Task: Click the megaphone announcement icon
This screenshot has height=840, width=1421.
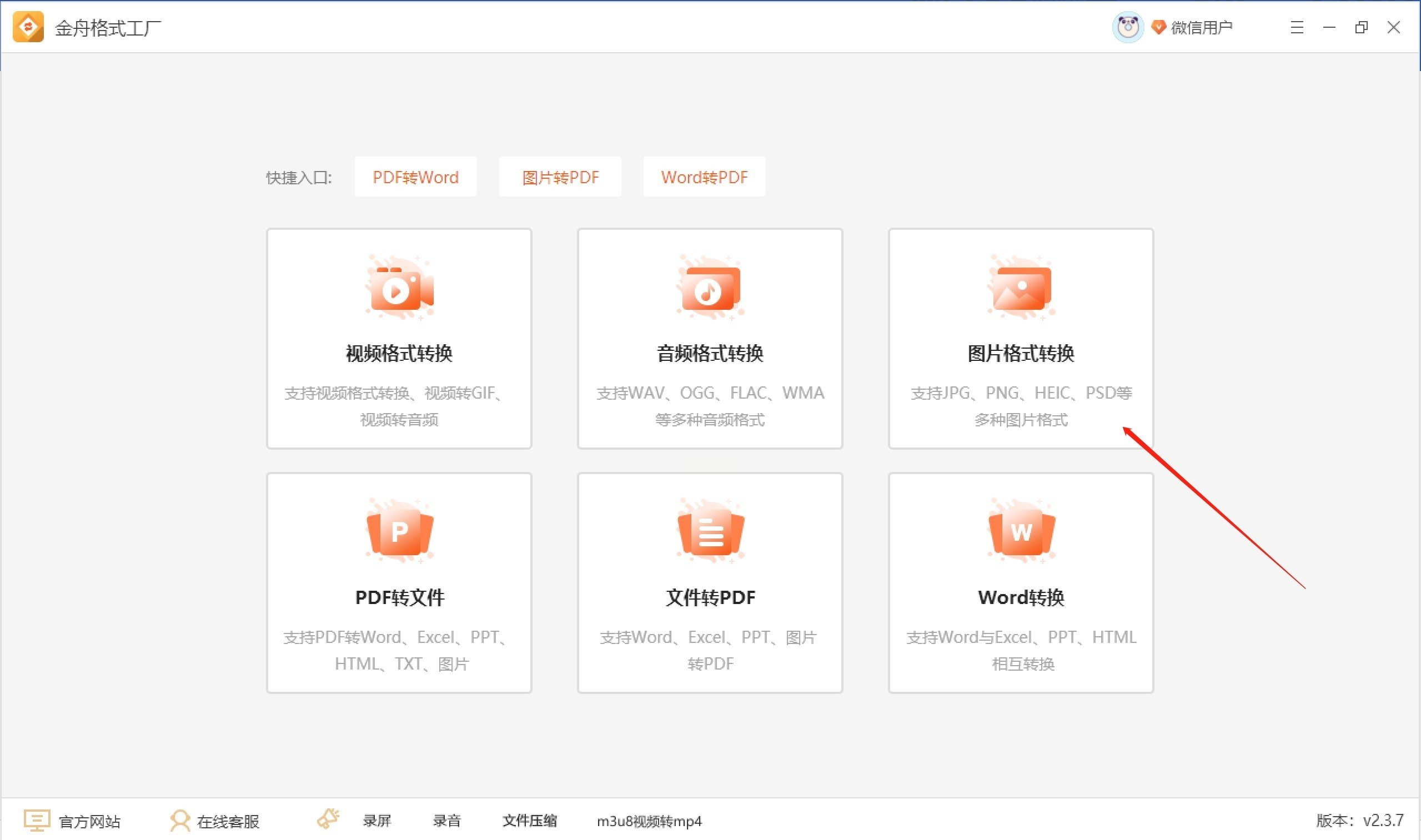Action: 328,819
